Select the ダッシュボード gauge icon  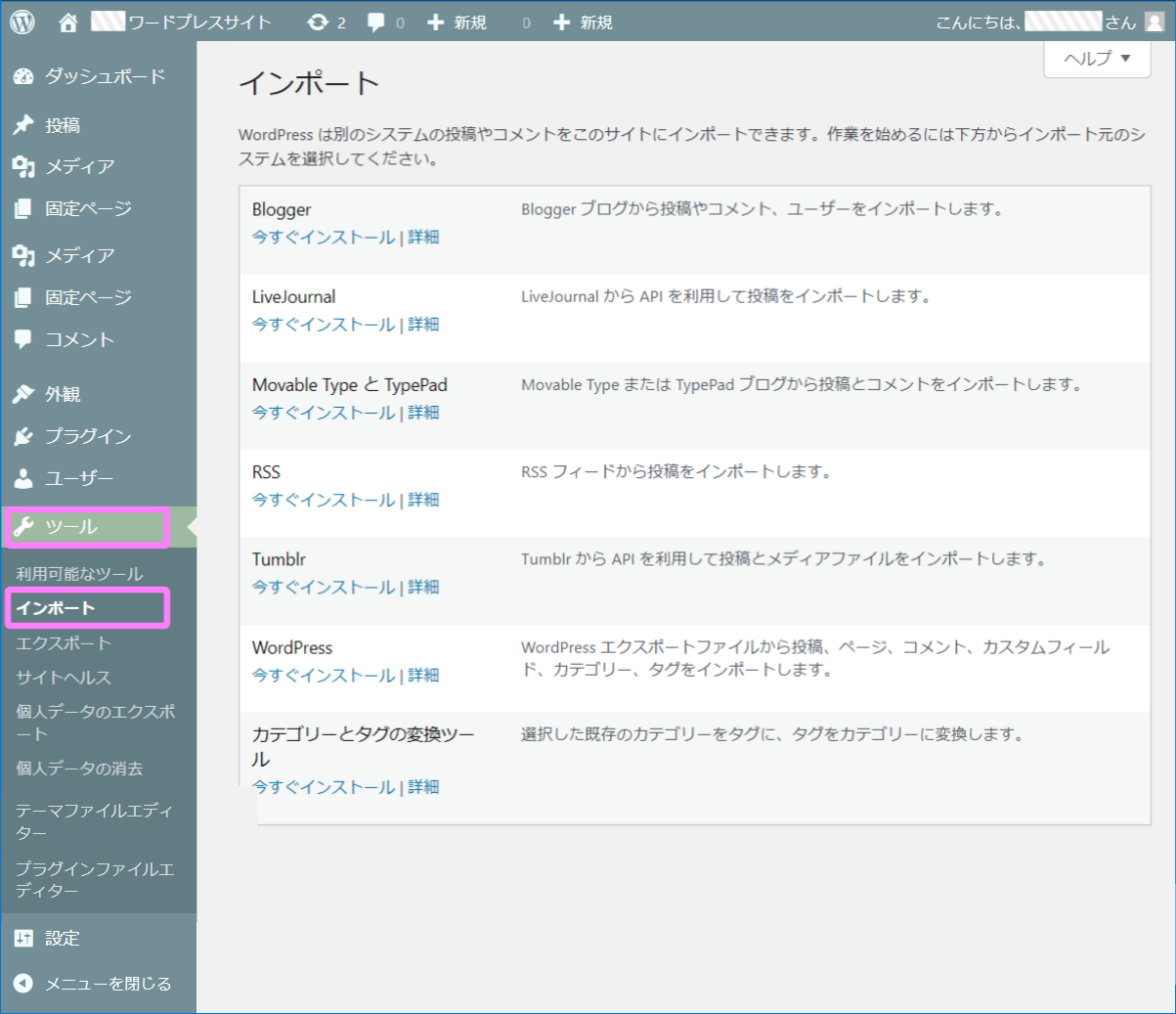click(24, 74)
